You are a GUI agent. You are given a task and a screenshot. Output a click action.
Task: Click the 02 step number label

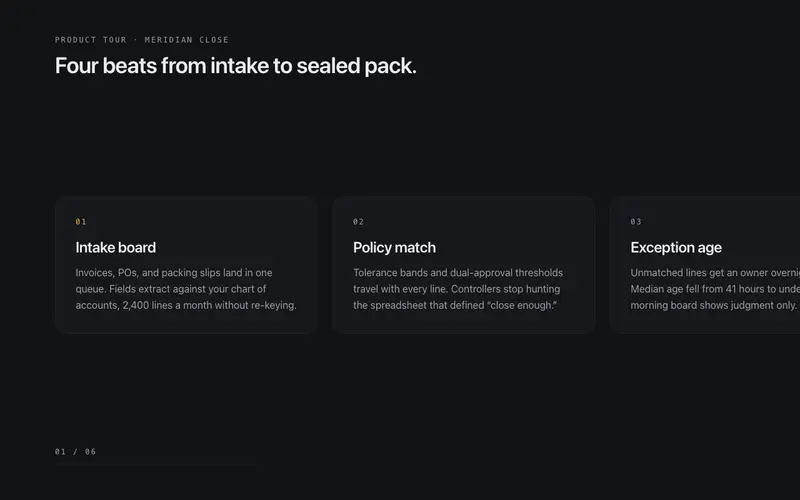[x=359, y=221]
